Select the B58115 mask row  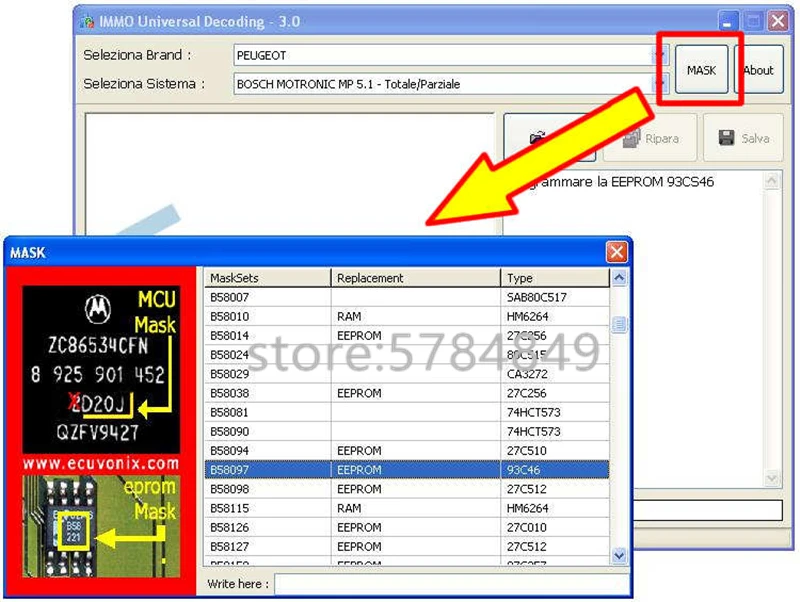(x=407, y=508)
